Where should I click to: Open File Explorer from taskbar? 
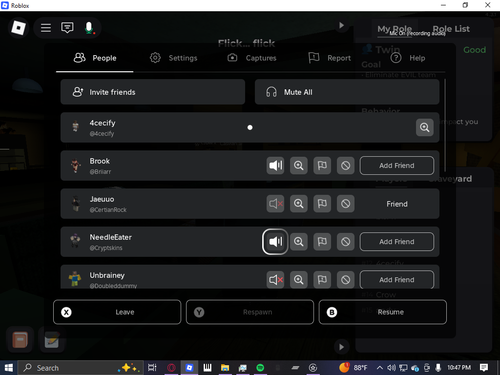[x=225, y=368]
